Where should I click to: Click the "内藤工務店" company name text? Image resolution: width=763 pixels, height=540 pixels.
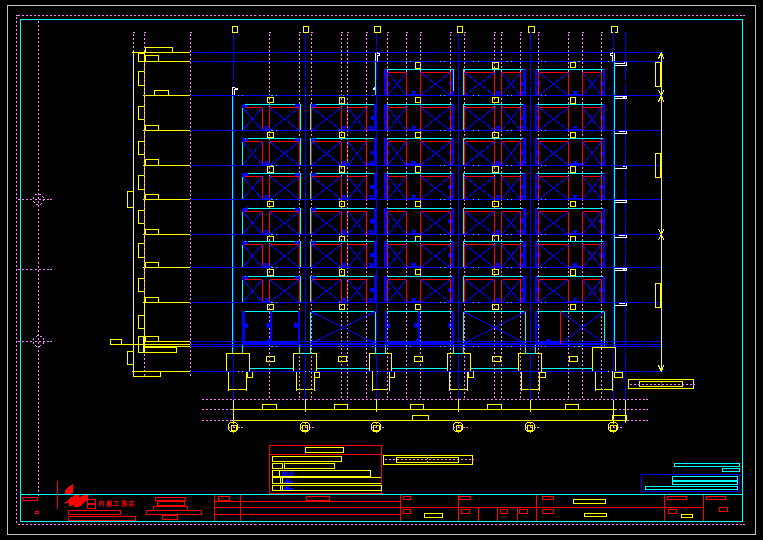tap(116, 504)
